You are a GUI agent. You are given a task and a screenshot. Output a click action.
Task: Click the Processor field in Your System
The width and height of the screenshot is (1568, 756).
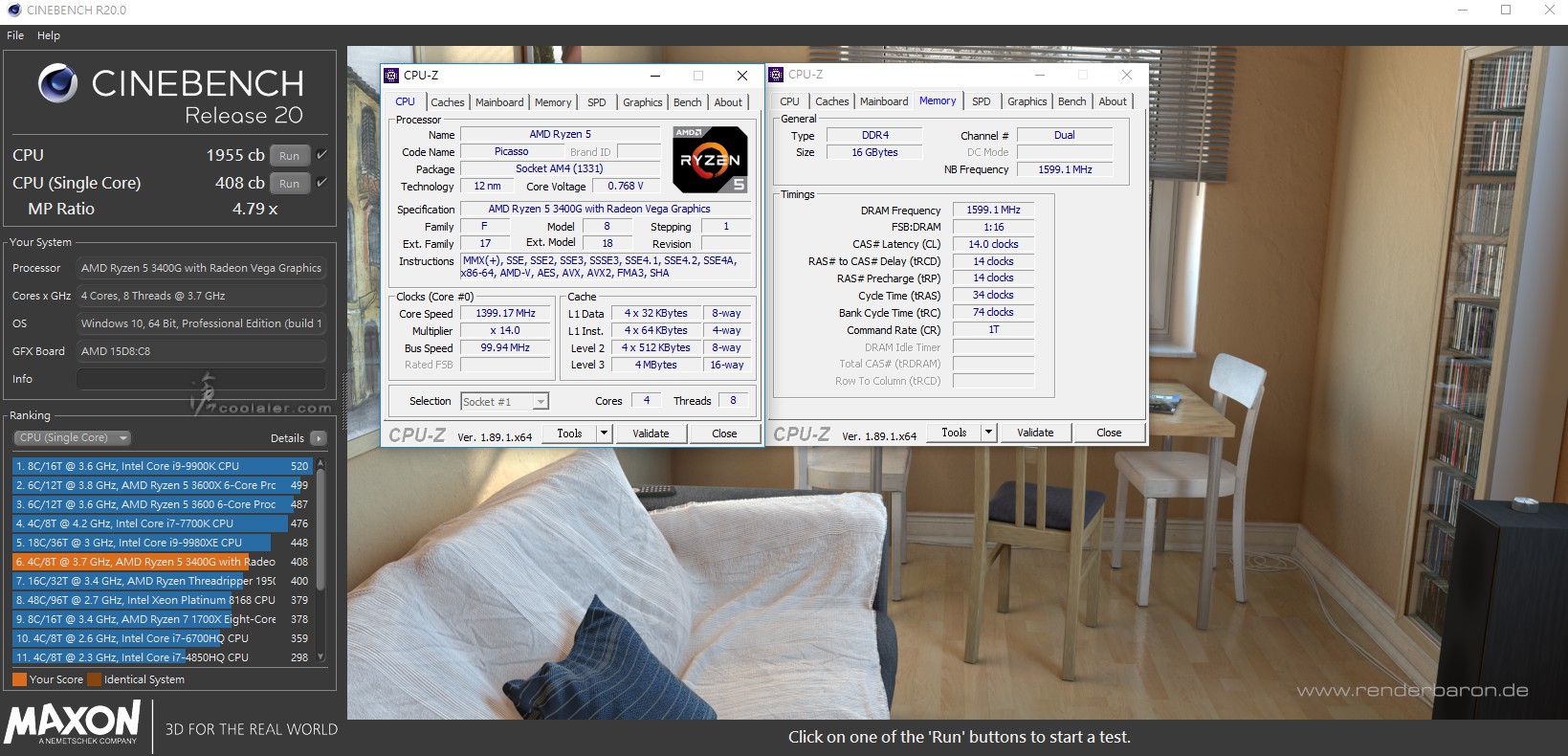pos(201,268)
